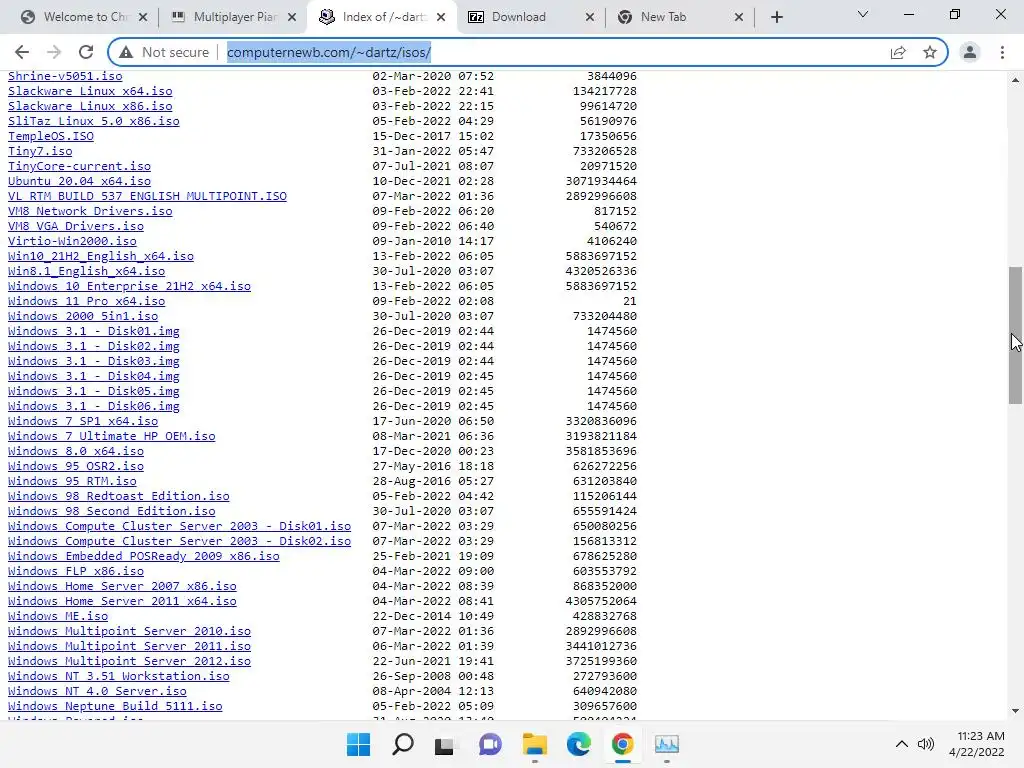Open the Not secure site info
1024x768 pixels.
click(164, 52)
